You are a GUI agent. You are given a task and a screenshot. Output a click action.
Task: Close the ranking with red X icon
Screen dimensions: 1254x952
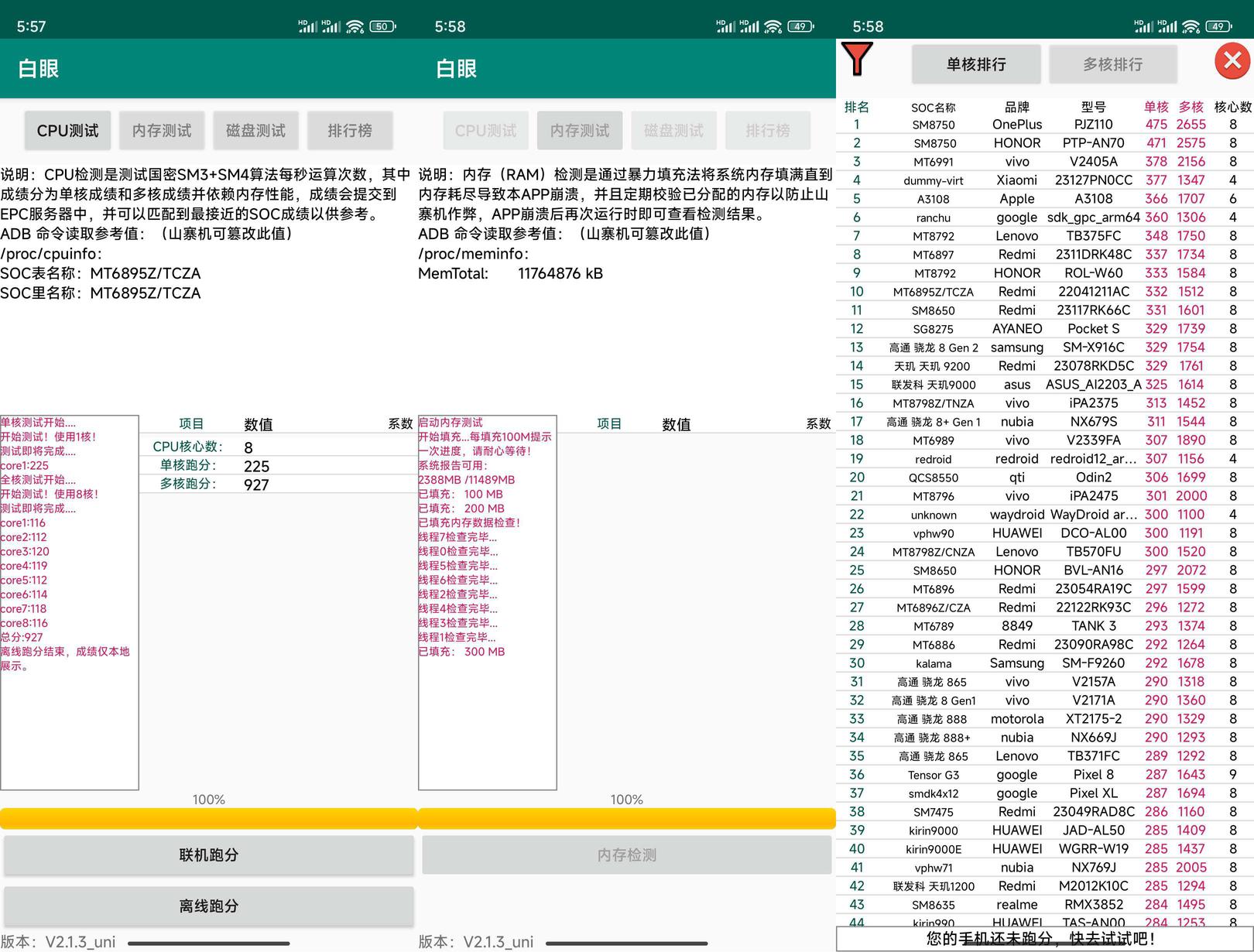coord(1233,60)
